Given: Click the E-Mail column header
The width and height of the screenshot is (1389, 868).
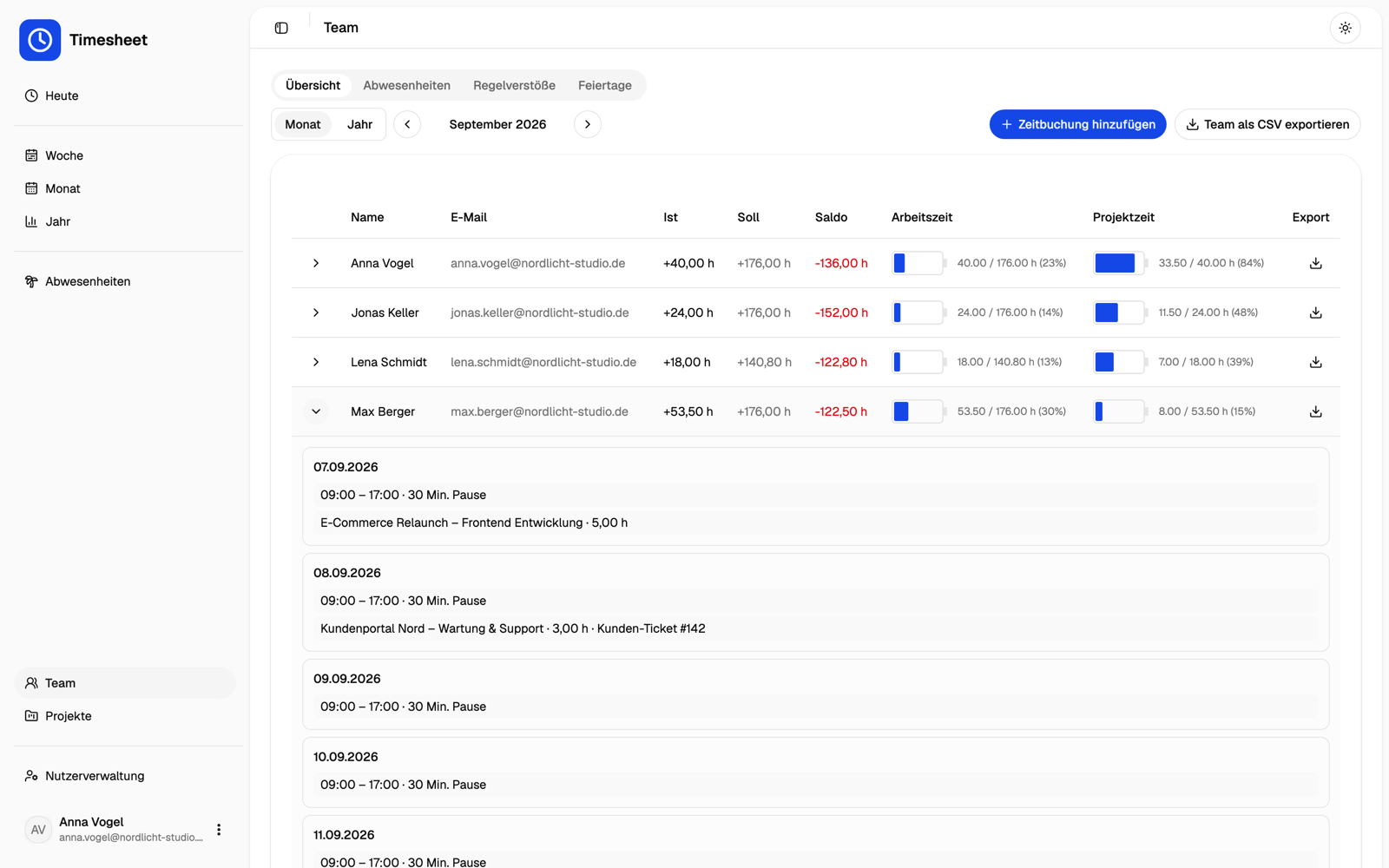Looking at the screenshot, I should point(469,217).
